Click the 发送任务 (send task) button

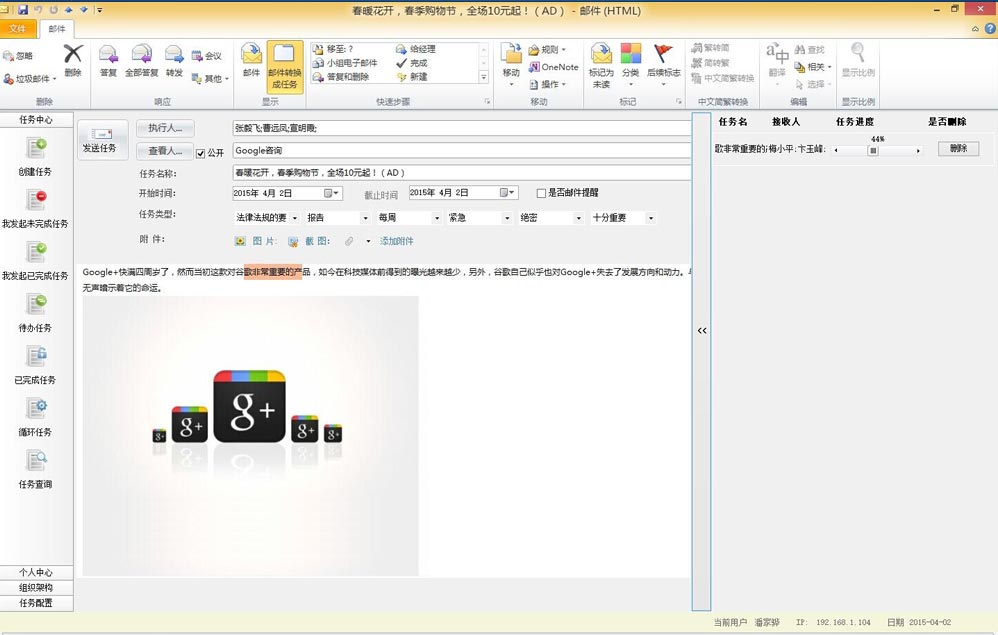(102, 140)
